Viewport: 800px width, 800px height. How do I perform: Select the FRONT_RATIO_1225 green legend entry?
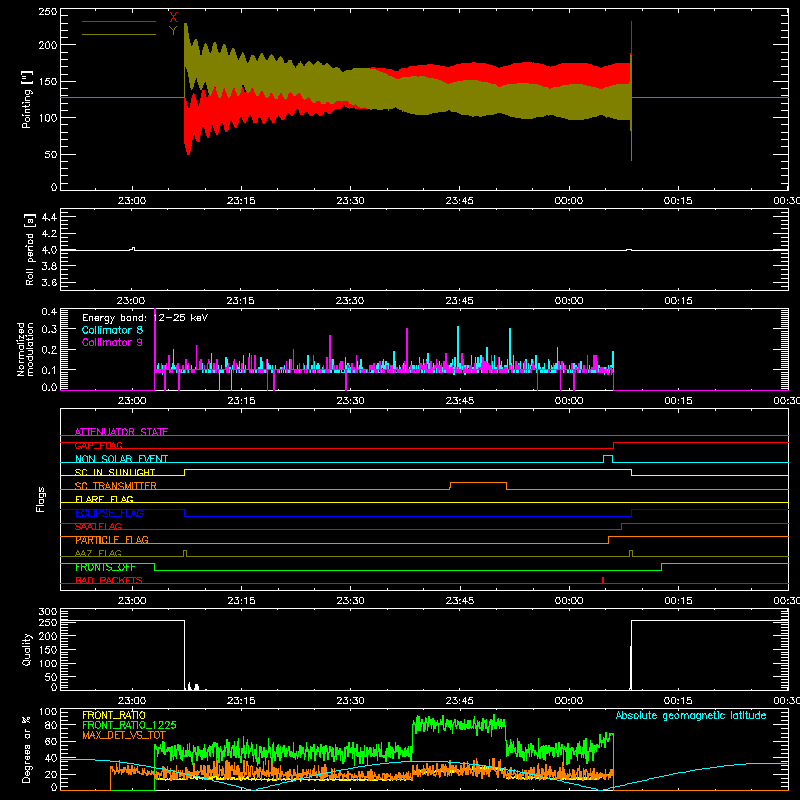pos(129,725)
